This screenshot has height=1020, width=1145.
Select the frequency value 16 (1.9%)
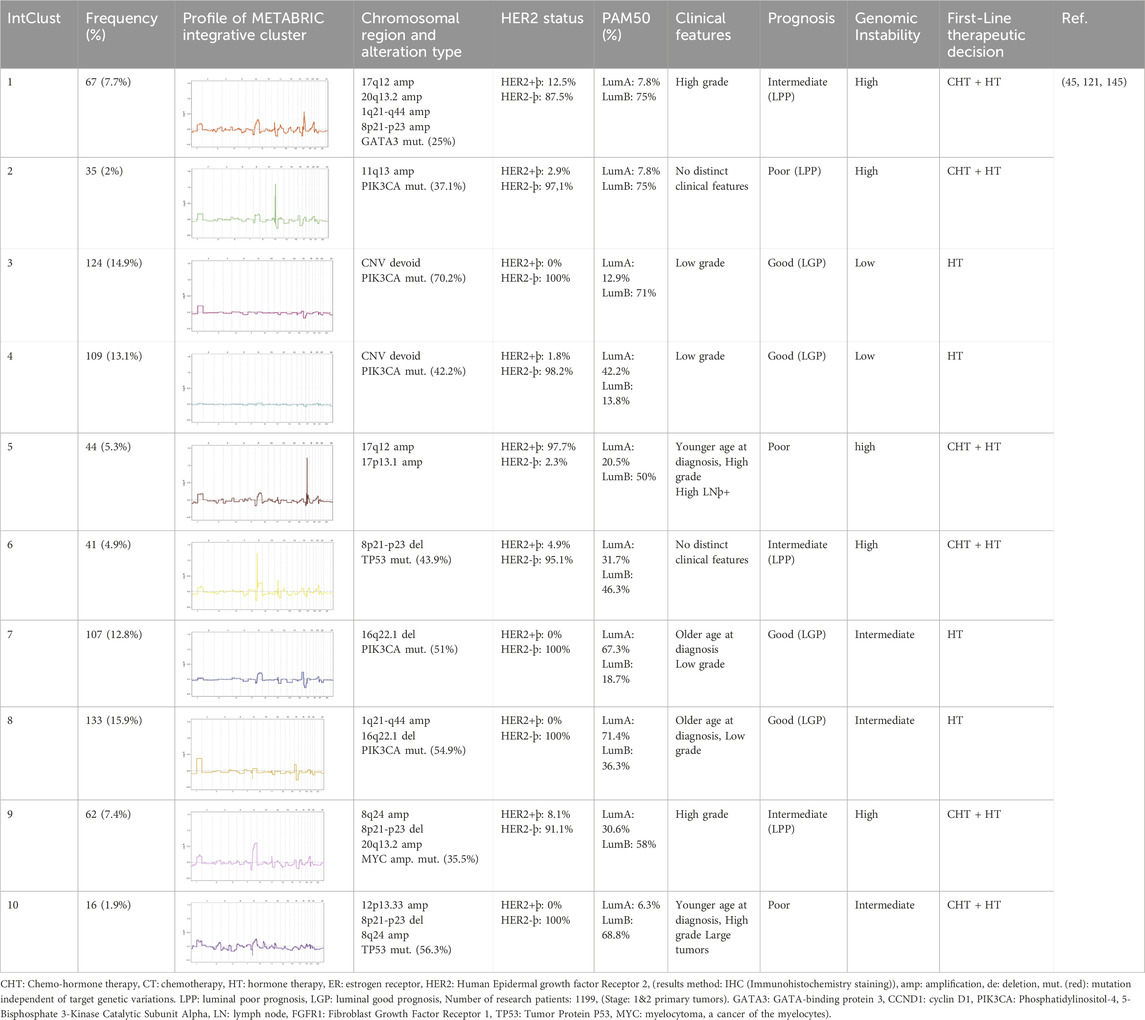pos(108,905)
